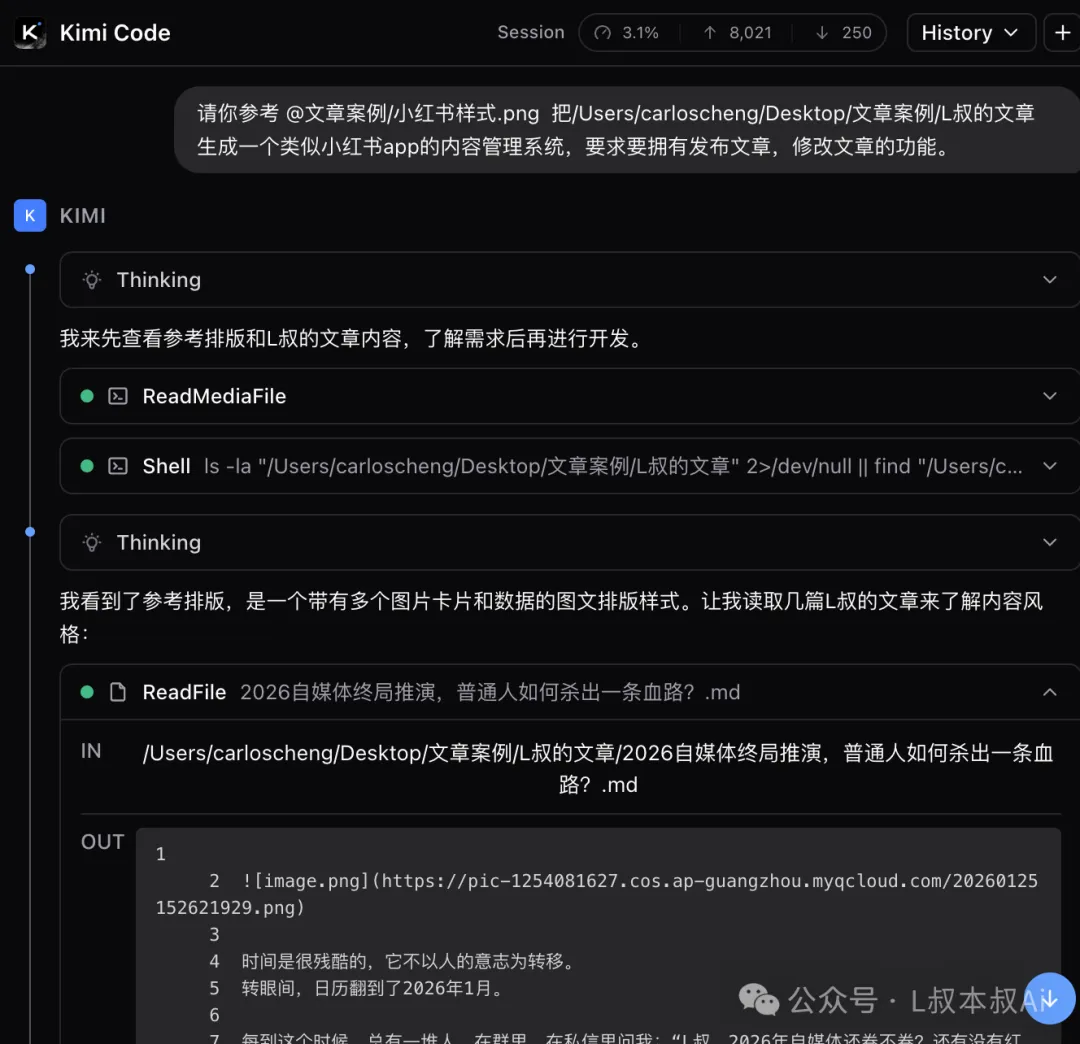The width and height of the screenshot is (1080, 1044).
Task: Click the user prompt message bubble
Action: click(627, 129)
